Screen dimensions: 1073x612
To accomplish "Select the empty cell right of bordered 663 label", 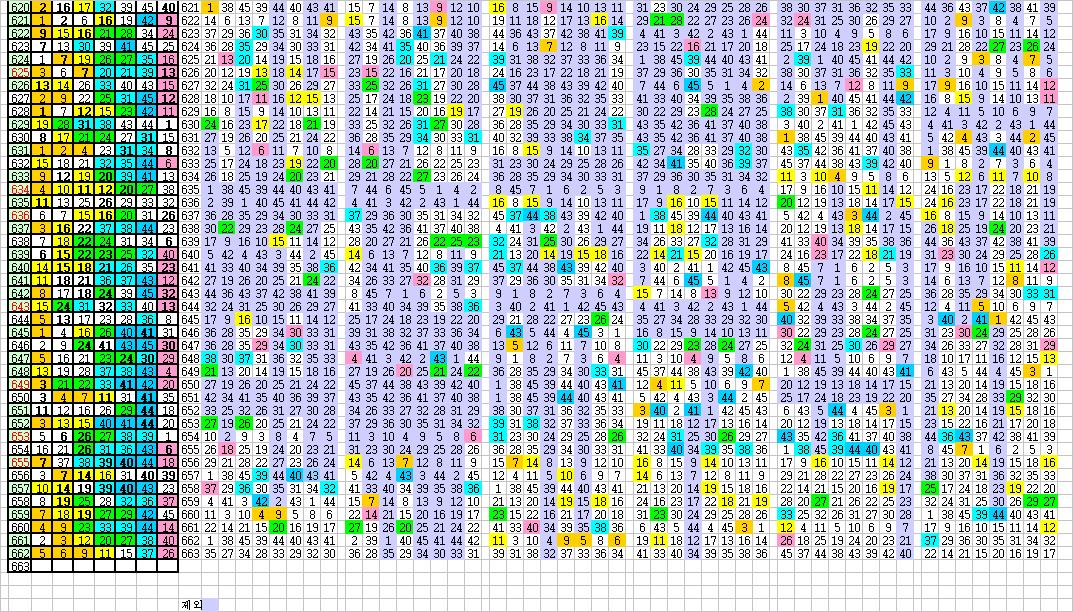I will tap(43, 565).
